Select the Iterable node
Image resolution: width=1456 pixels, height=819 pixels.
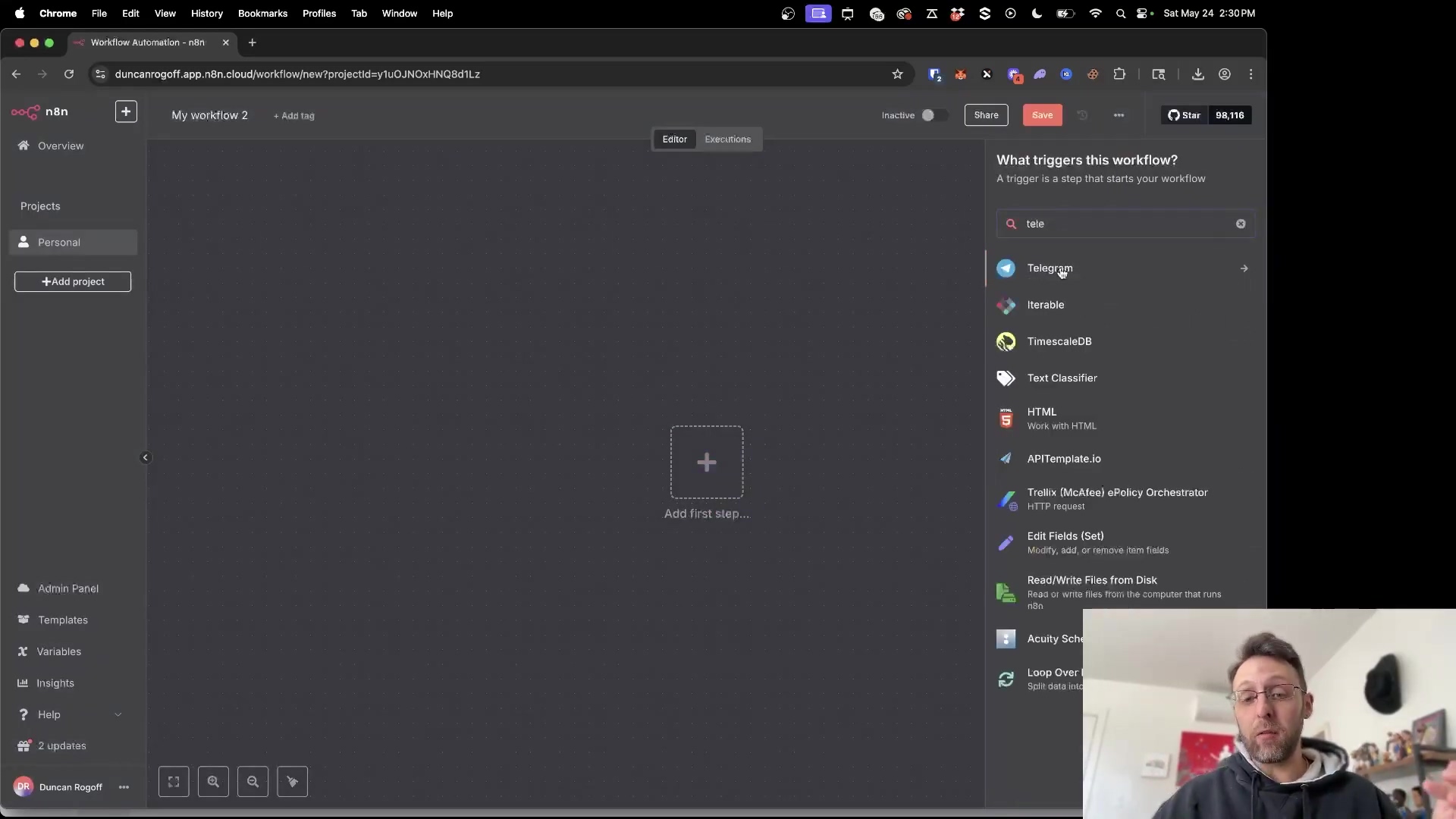[1125, 305]
